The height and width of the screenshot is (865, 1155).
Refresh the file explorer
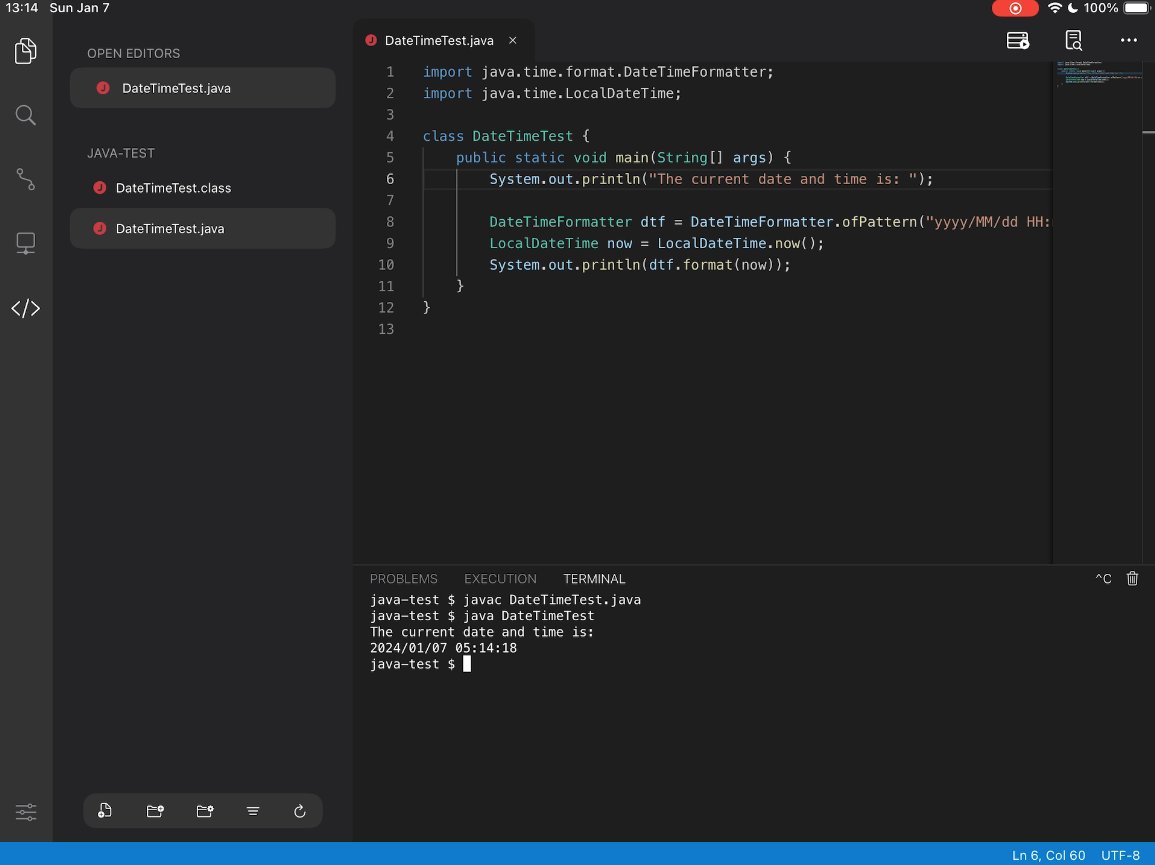tap(300, 811)
